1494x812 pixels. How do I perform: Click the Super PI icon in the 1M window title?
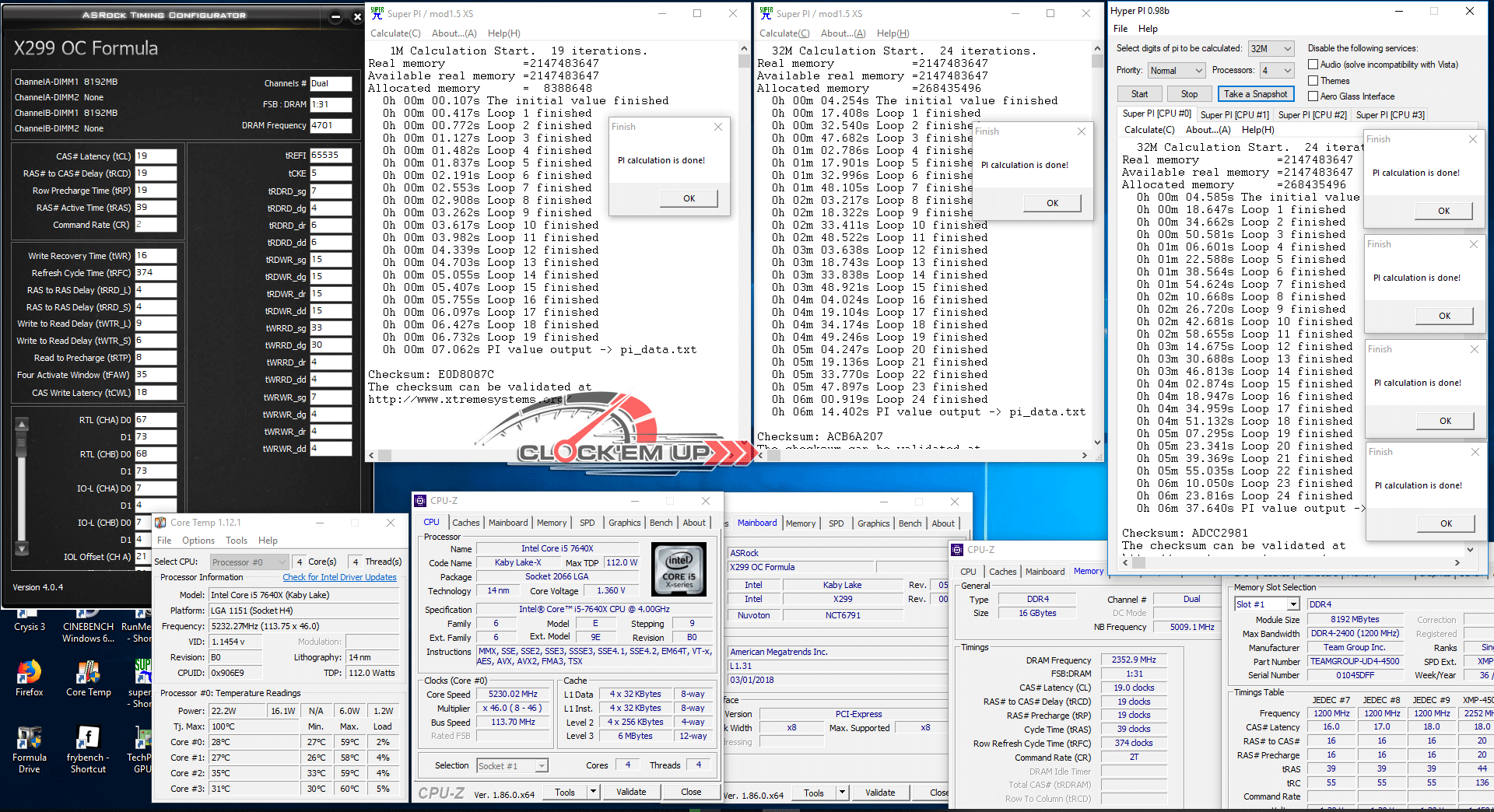point(377,13)
